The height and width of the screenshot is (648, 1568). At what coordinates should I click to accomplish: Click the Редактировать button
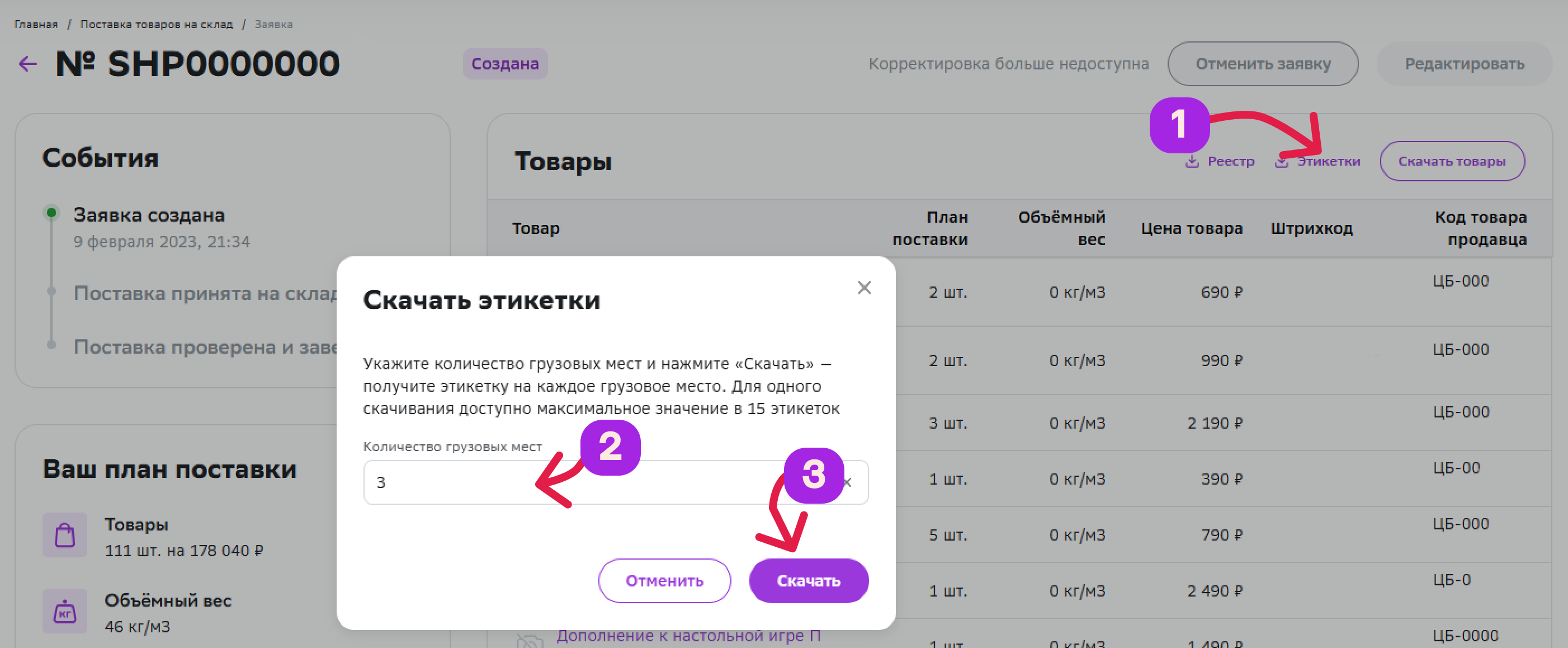tap(1464, 64)
